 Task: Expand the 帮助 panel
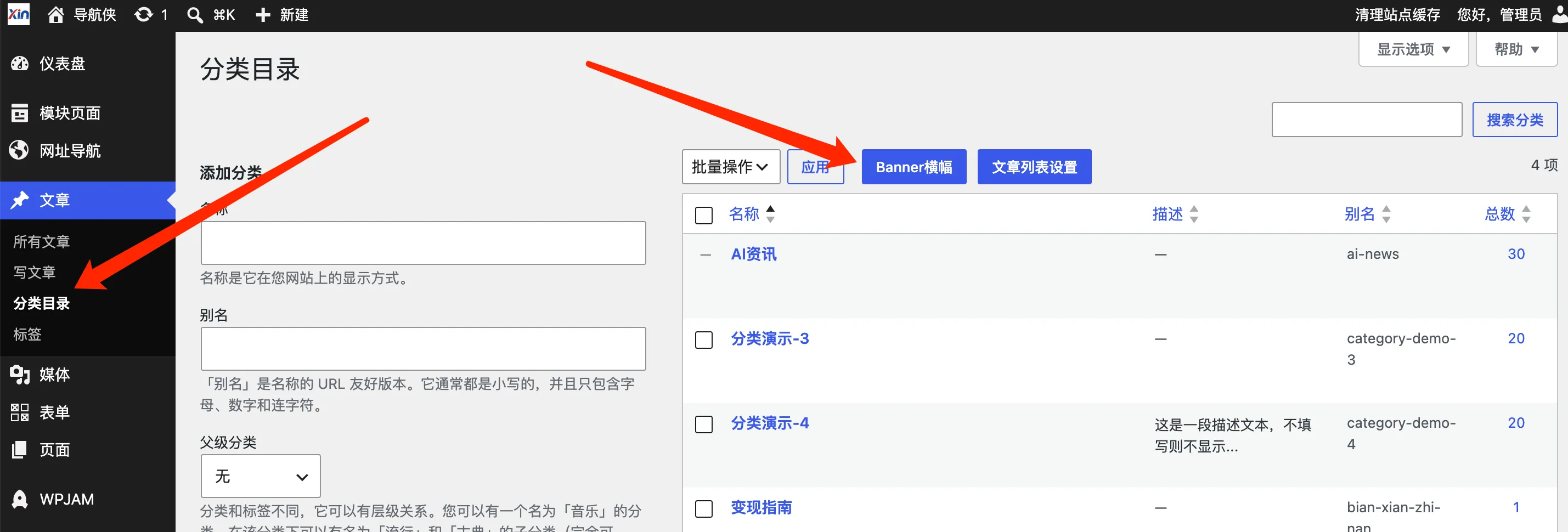coord(1517,49)
